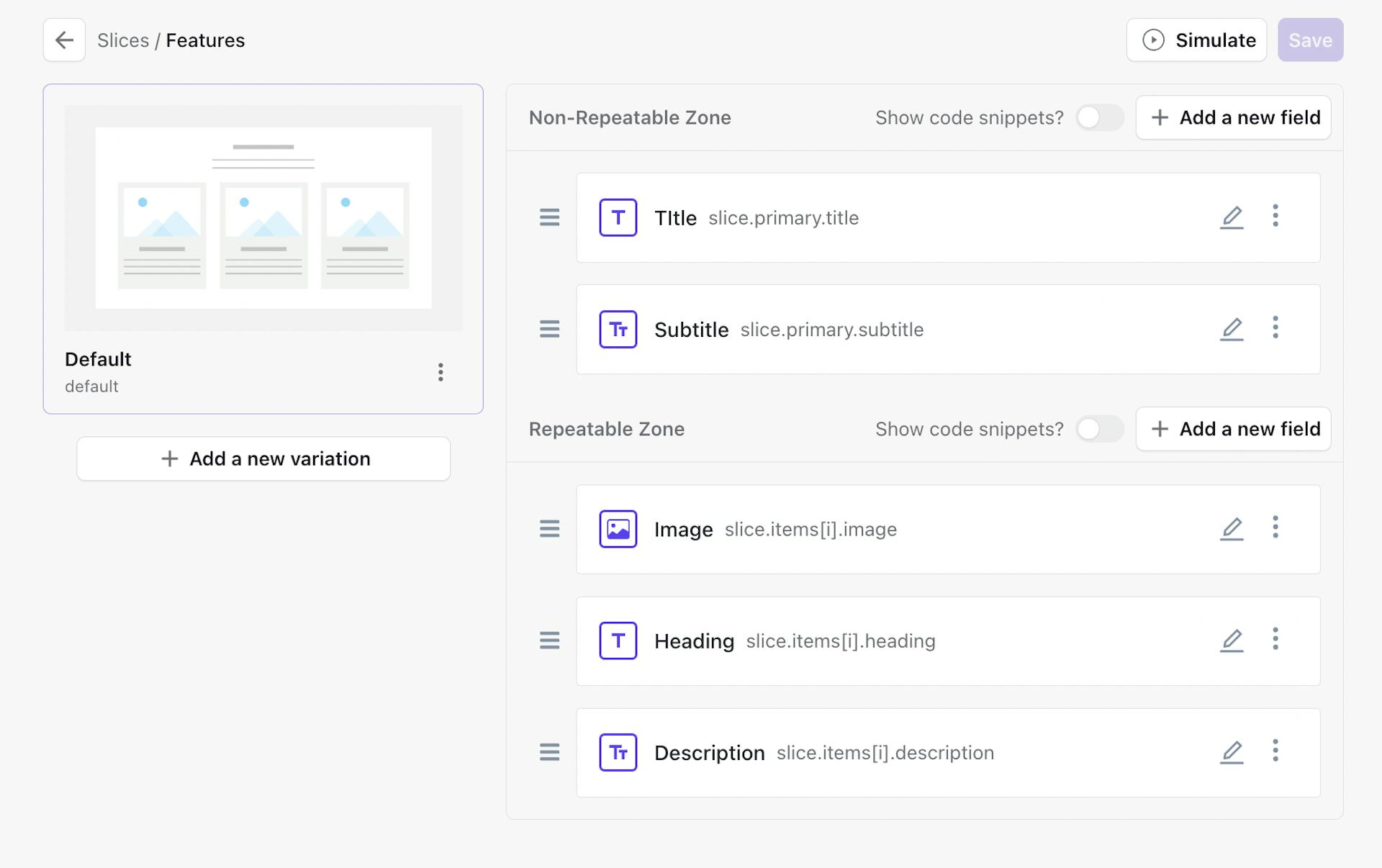Click the Simulate button
The height and width of the screenshot is (868, 1382).
pyautogui.click(x=1196, y=40)
